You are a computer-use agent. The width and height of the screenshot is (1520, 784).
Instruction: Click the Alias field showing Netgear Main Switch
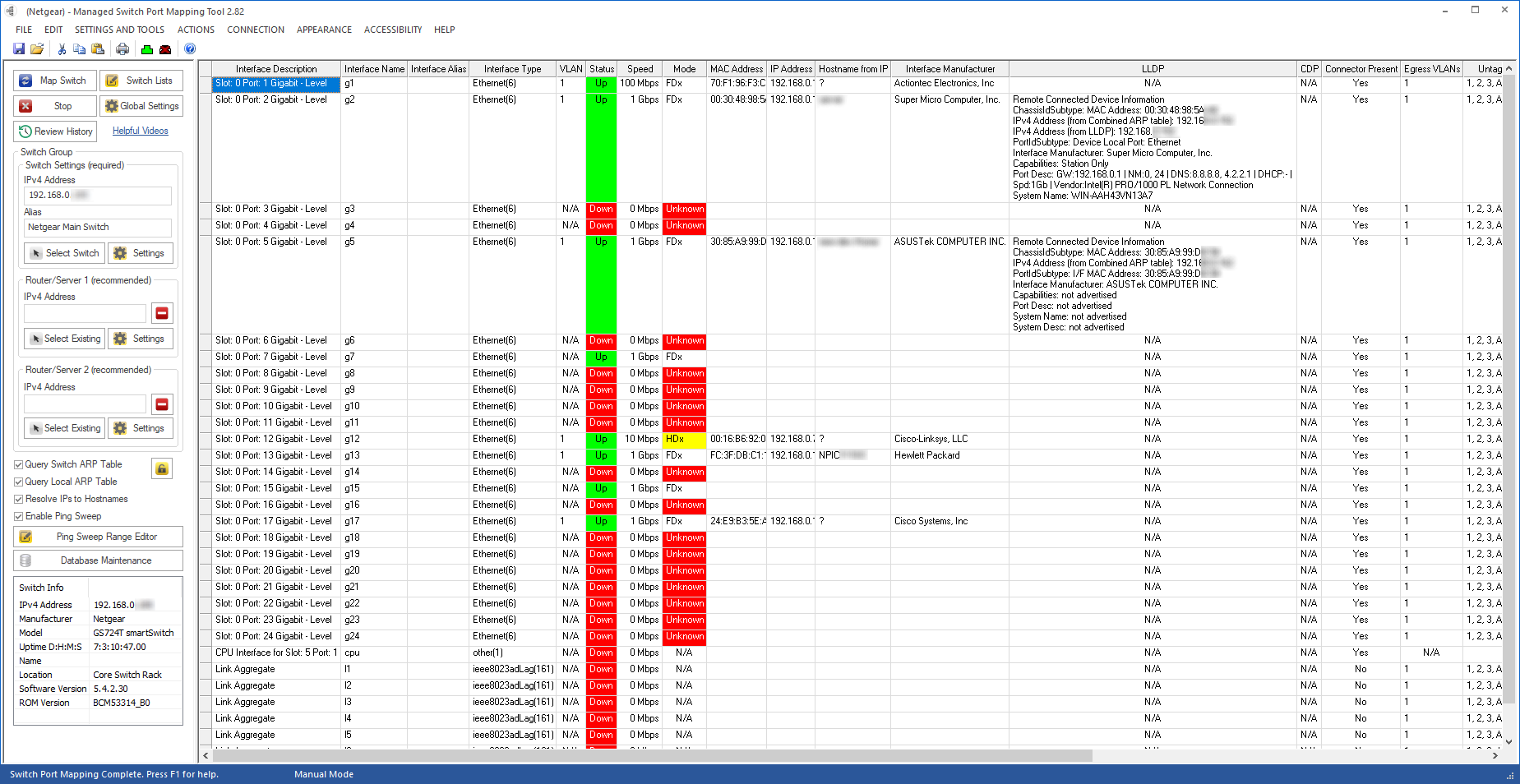(x=97, y=227)
